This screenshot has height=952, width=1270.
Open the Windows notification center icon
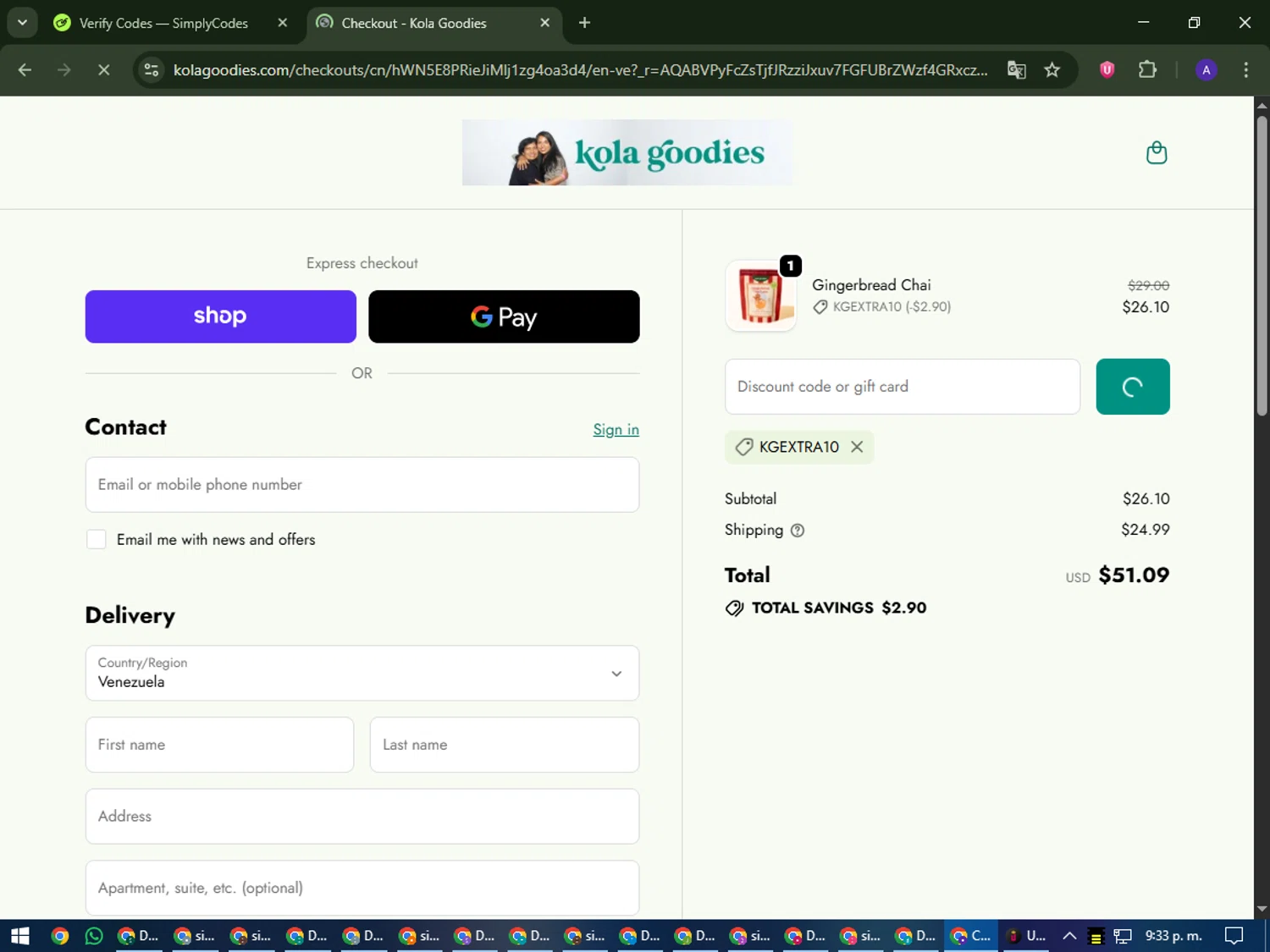pyautogui.click(x=1234, y=936)
